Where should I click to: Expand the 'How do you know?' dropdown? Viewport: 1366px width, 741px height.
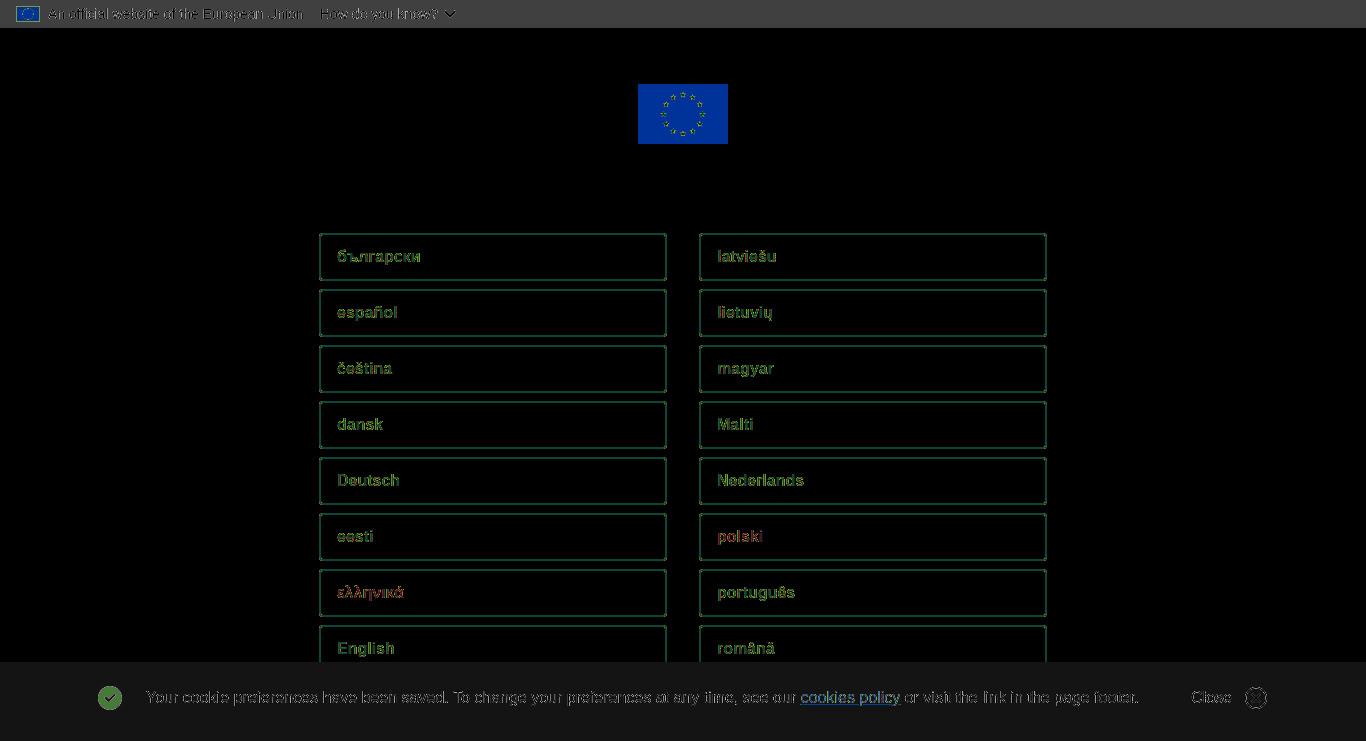click(388, 14)
